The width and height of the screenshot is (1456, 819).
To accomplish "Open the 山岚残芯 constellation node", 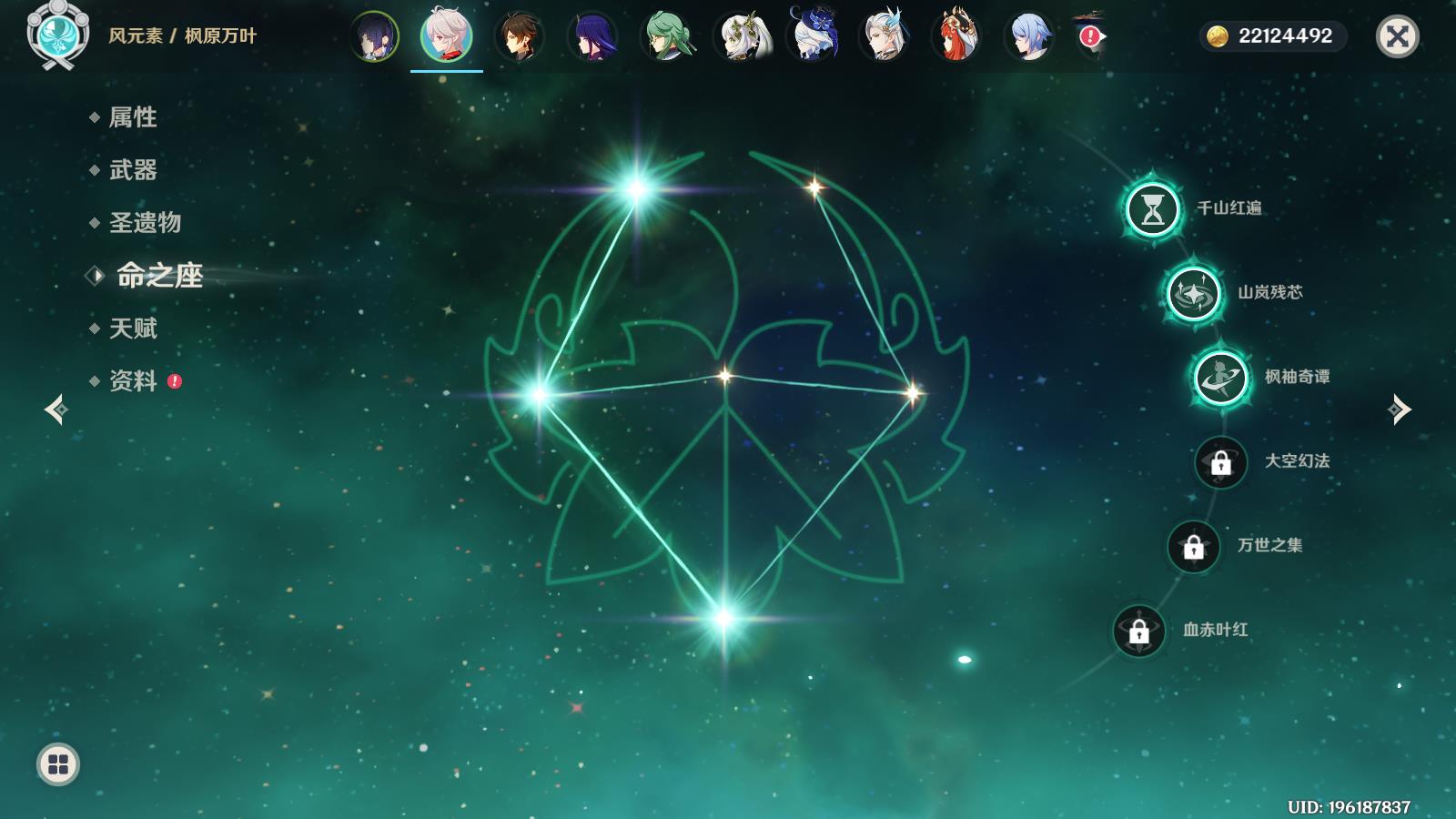I will coord(1194,293).
